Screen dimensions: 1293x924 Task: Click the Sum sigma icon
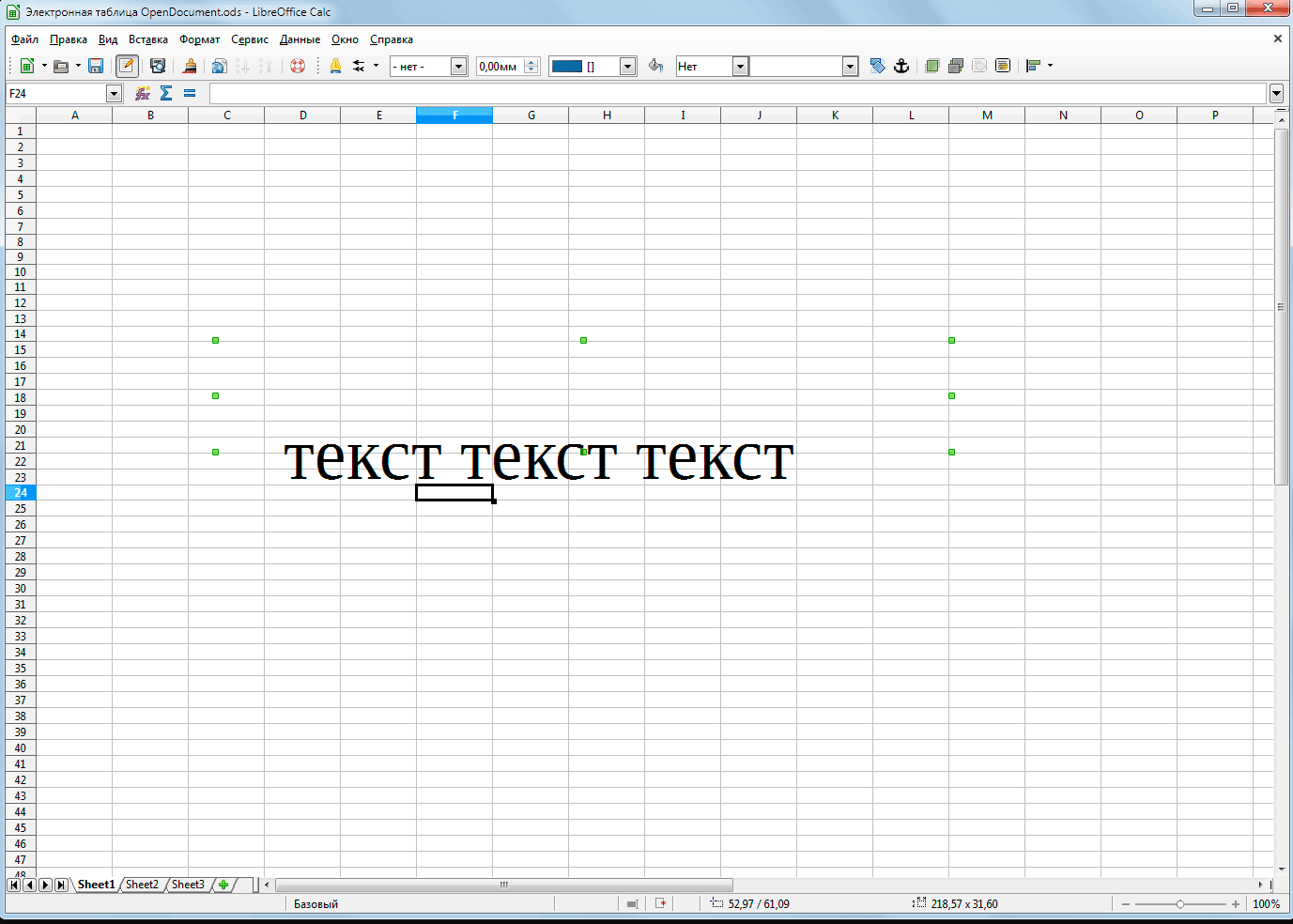click(x=166, y=93)
